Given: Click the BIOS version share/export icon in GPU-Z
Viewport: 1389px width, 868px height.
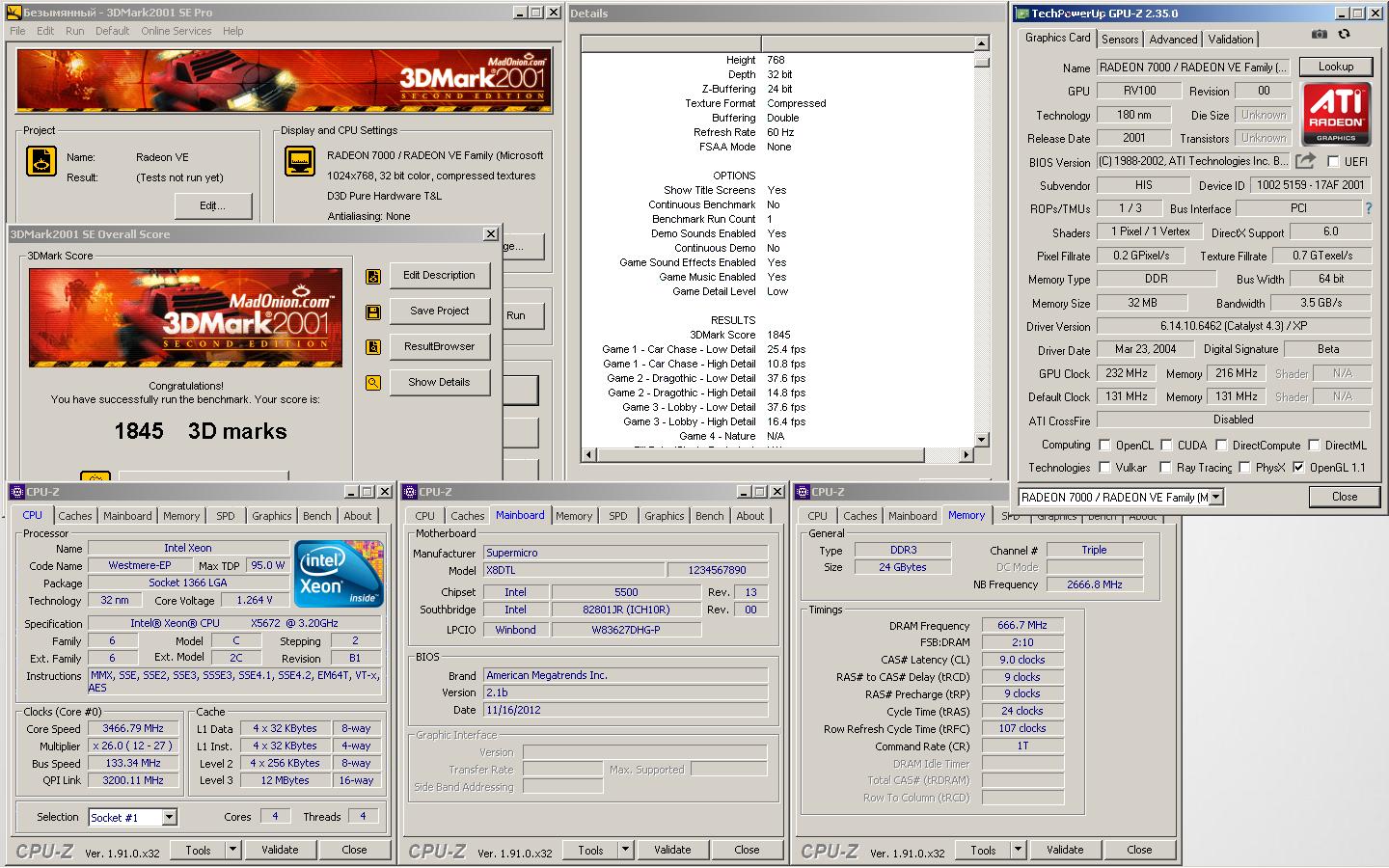Looking at the screenshot, I should coord(1305,161).
